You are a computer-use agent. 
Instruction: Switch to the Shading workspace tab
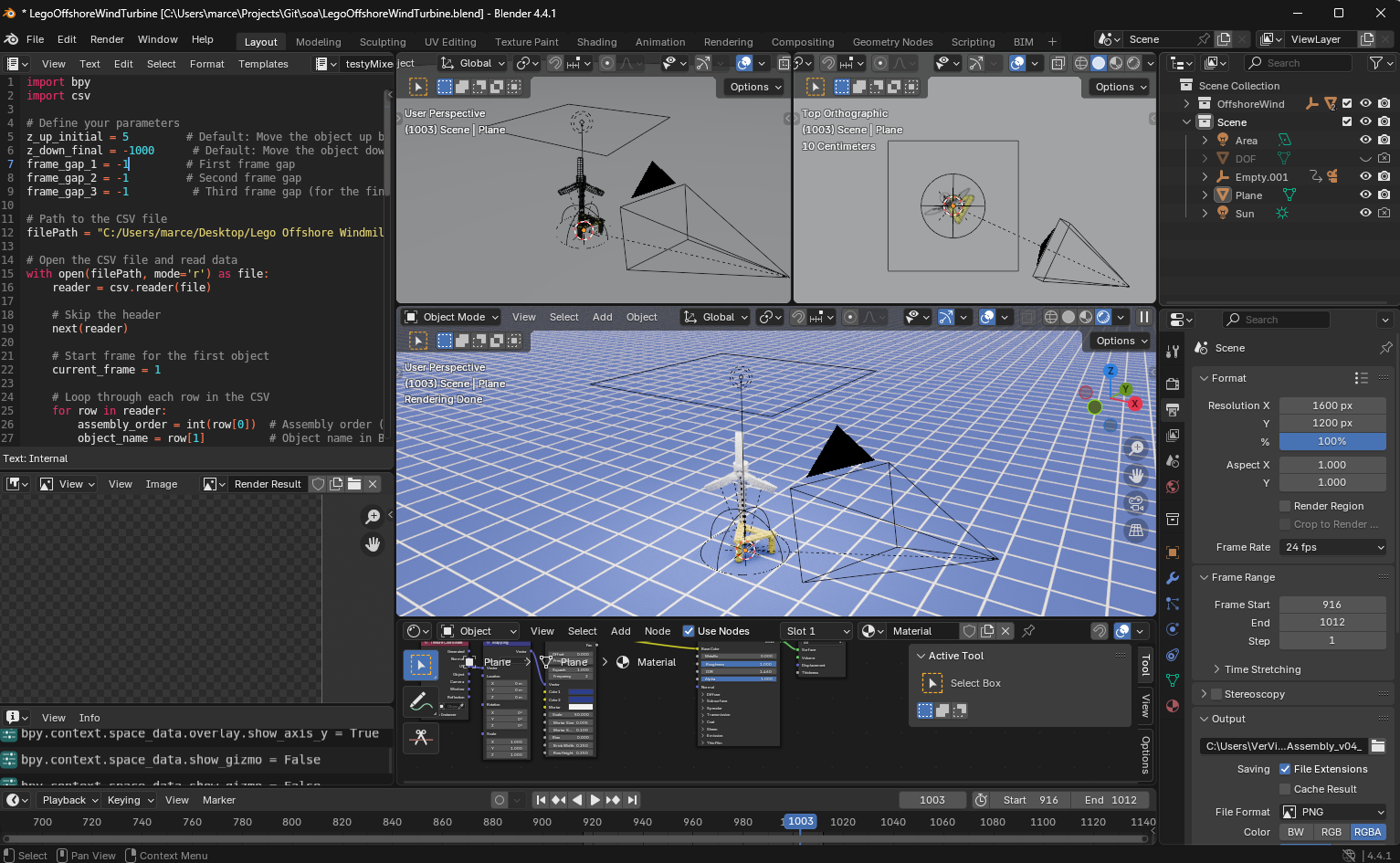pos(596,42)
